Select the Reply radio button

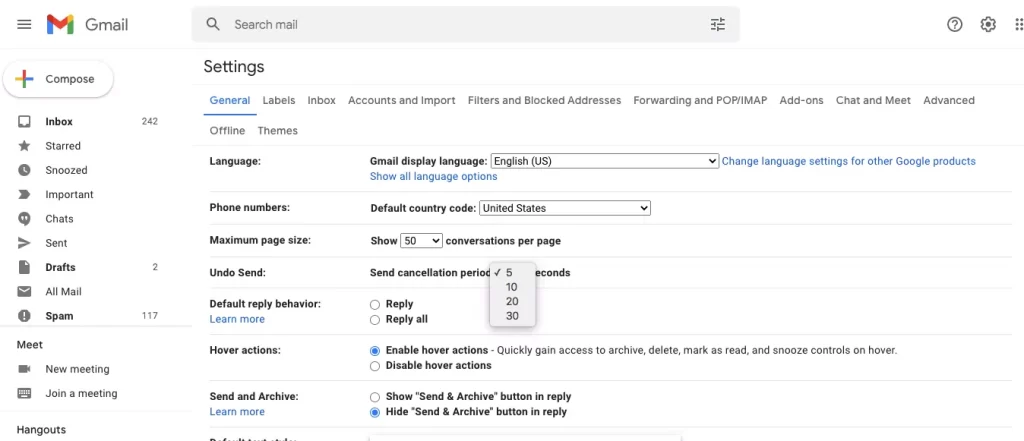(x=375, y=304)
